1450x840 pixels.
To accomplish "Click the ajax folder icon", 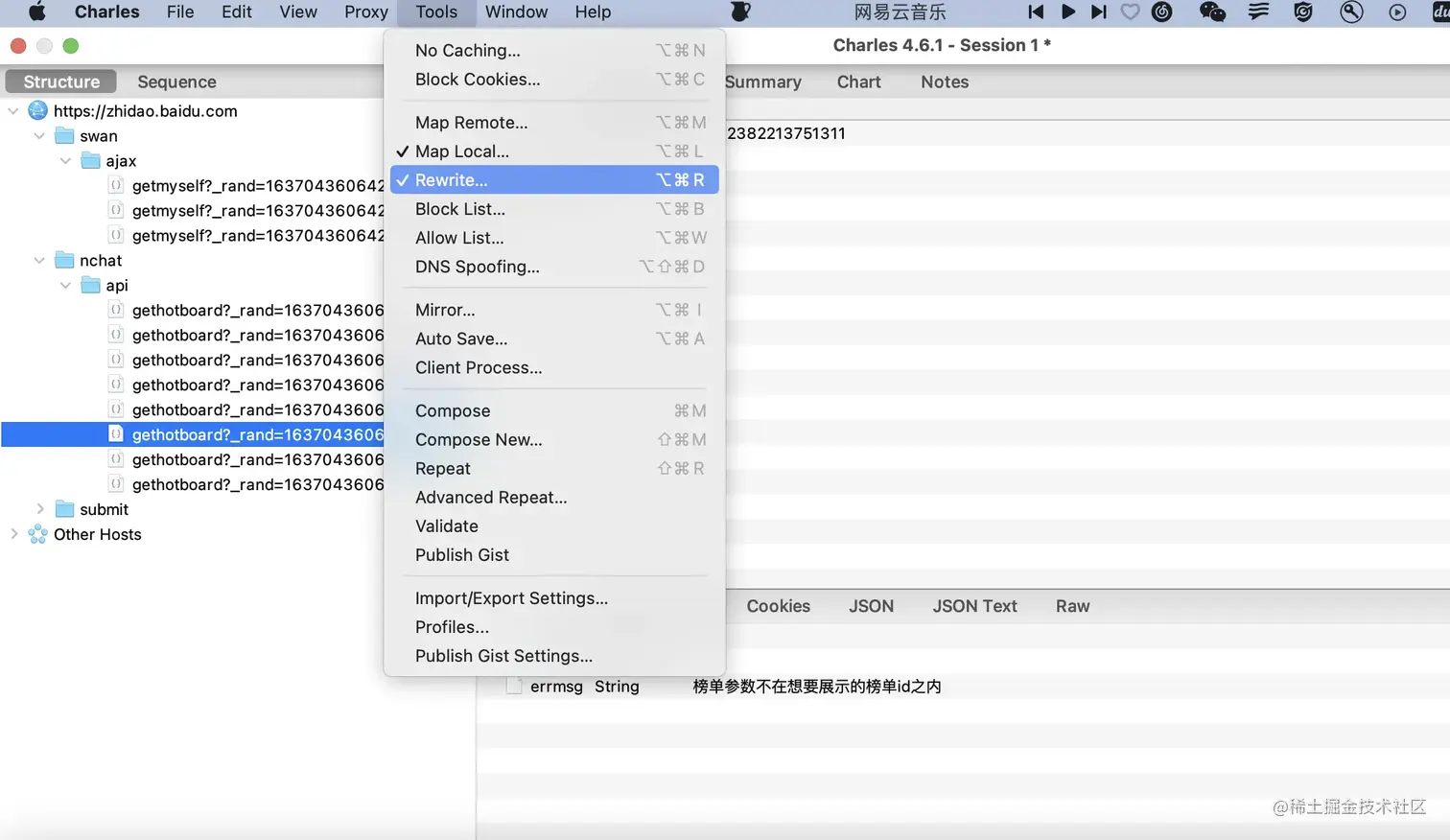I will pyautogui.click(x=90, y=160).
